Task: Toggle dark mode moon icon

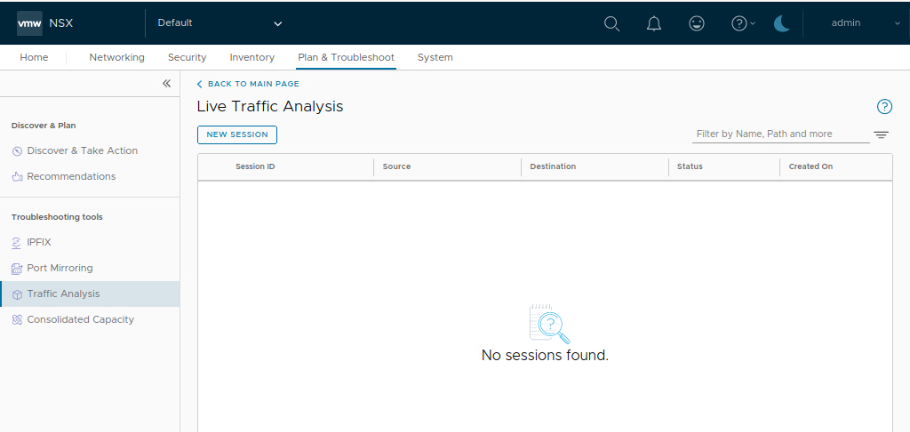Action: [x=782, y=23]
